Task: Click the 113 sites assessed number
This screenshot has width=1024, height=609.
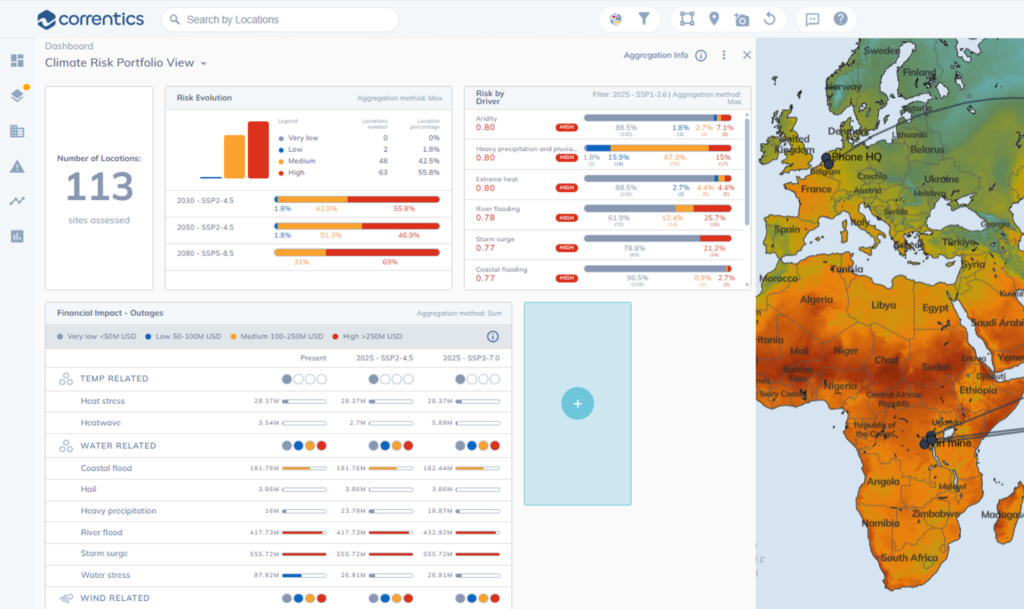Action: pyautogui.click(x=99, y=187)
